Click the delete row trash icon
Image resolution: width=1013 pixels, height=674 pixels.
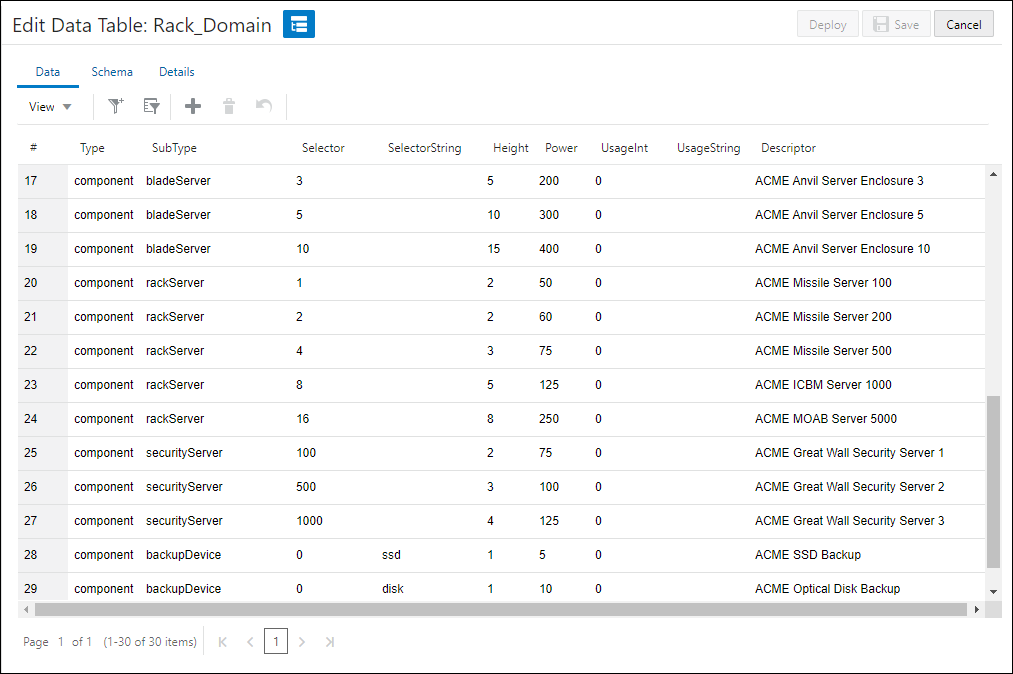[x=229, y=105]
